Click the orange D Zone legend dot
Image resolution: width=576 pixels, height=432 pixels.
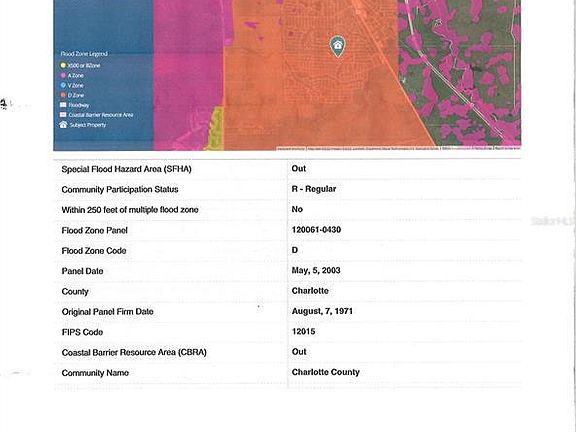[63, 95]
